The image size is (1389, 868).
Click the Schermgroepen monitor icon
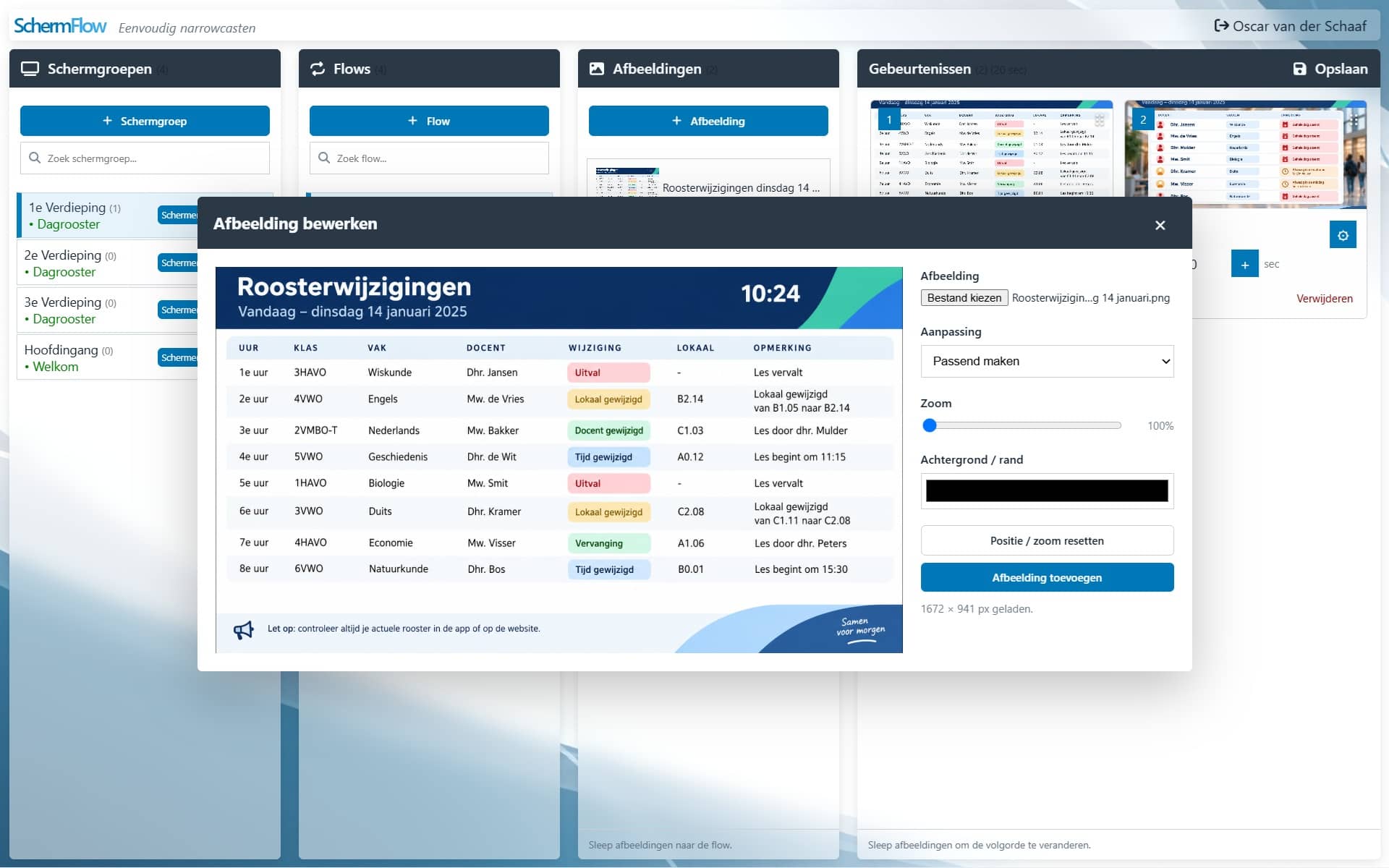pos(30,69)
